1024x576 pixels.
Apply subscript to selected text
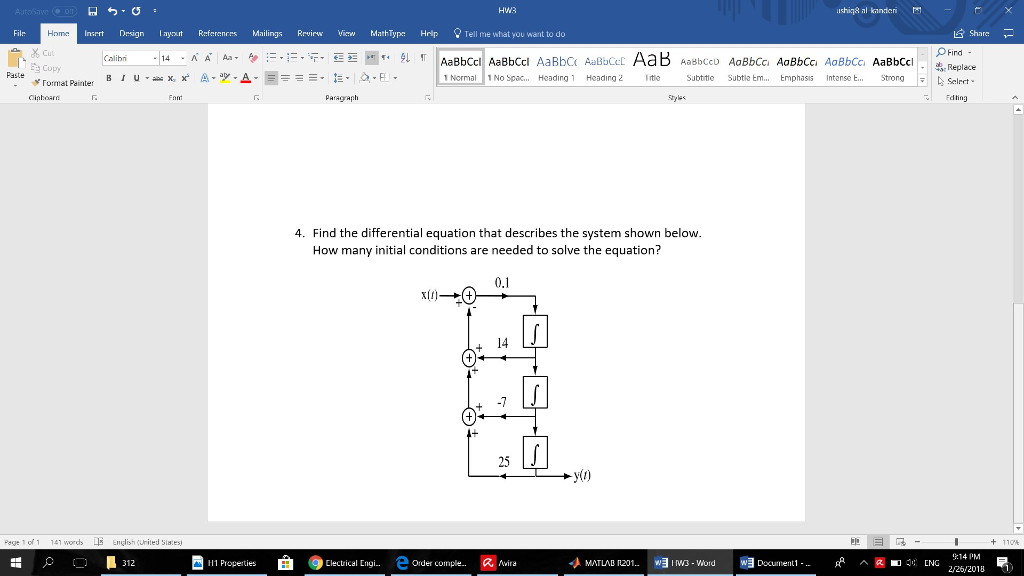click(x=172, y=78)
